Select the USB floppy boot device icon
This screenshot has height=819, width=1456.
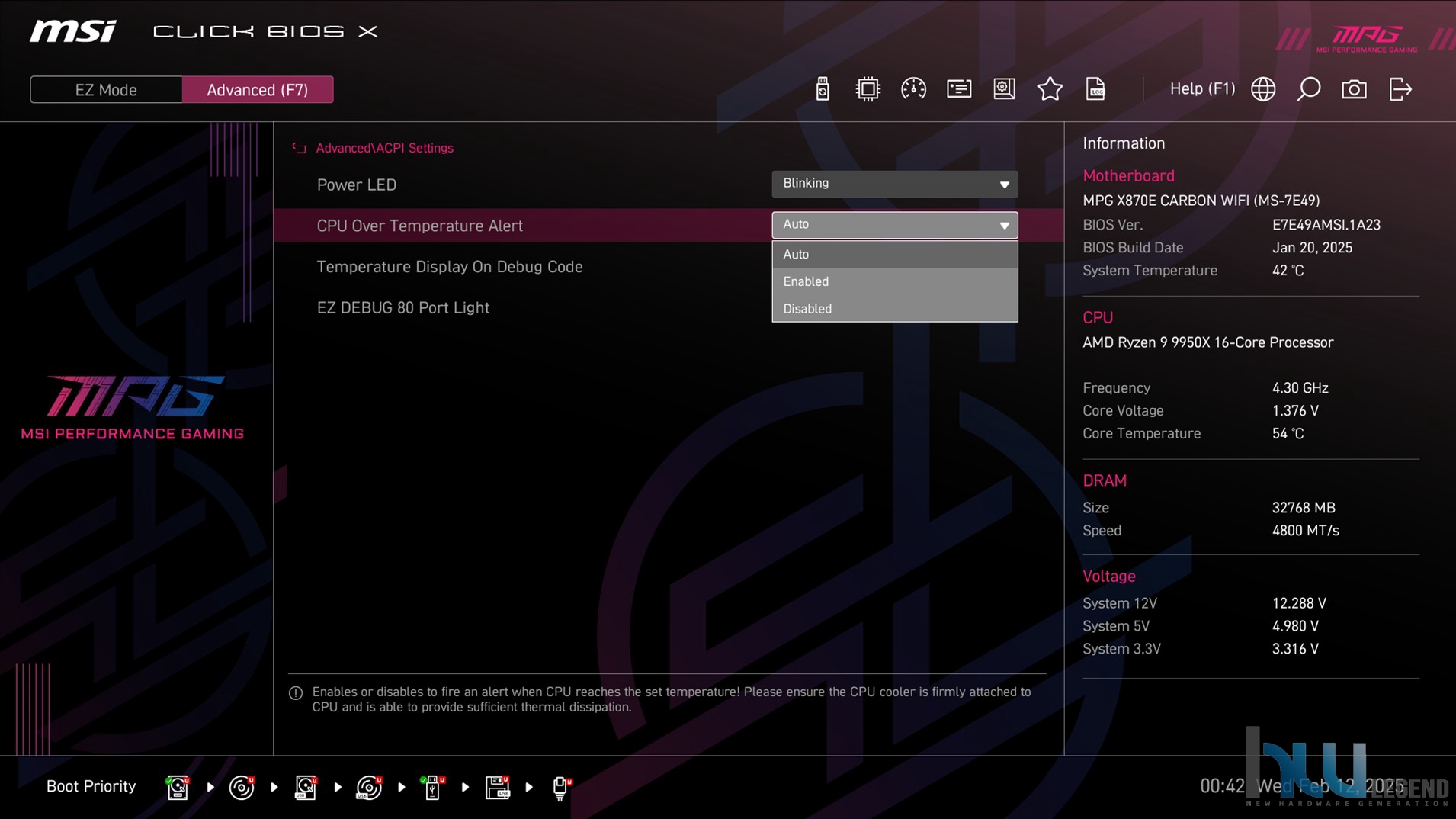[x=497, y=787]
